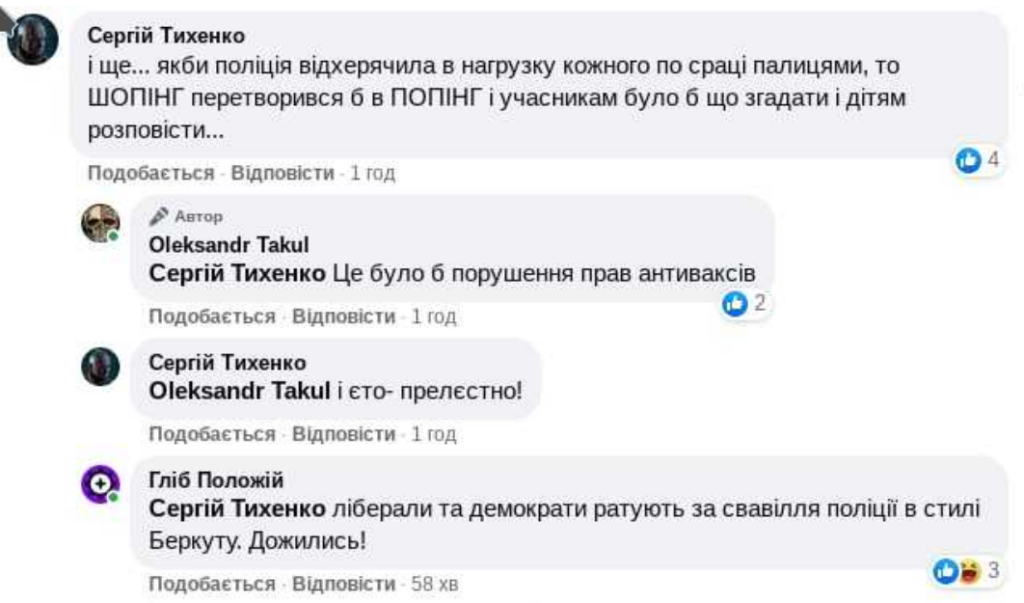1024x603 pixels.
Task: Click the '58 хв' comment timestamp
Action: click(435, 584)
